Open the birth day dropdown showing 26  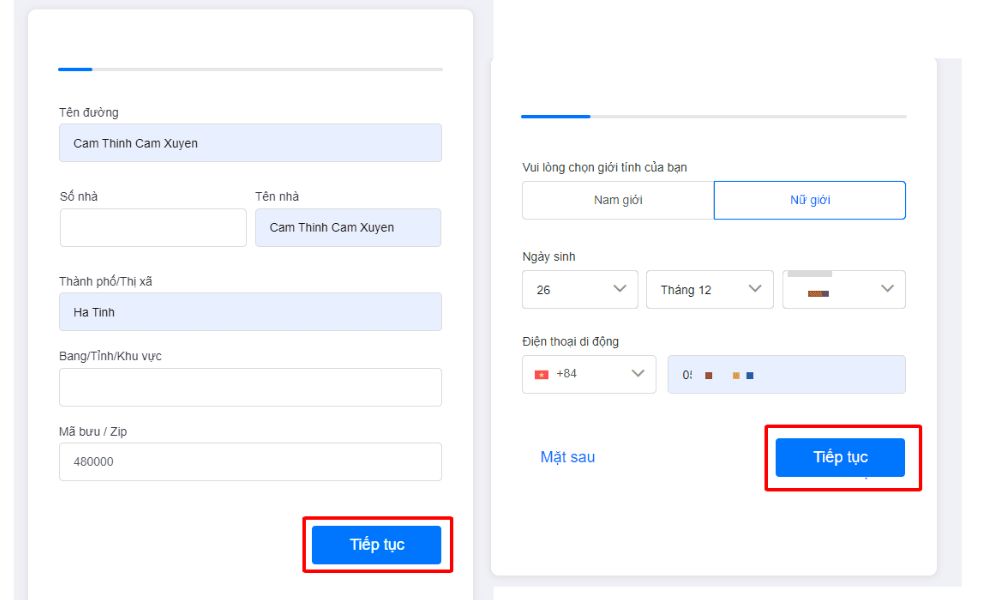(580, 290)
